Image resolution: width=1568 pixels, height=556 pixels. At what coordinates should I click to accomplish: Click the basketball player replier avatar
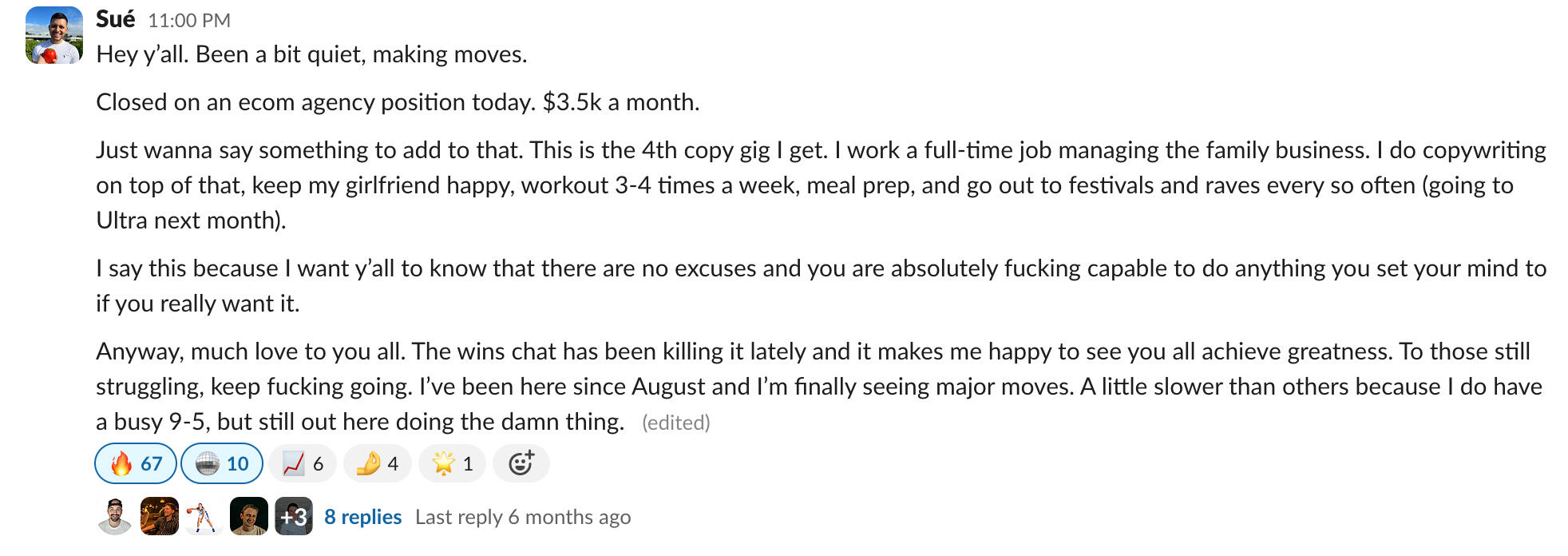click(x=204, y=517)
